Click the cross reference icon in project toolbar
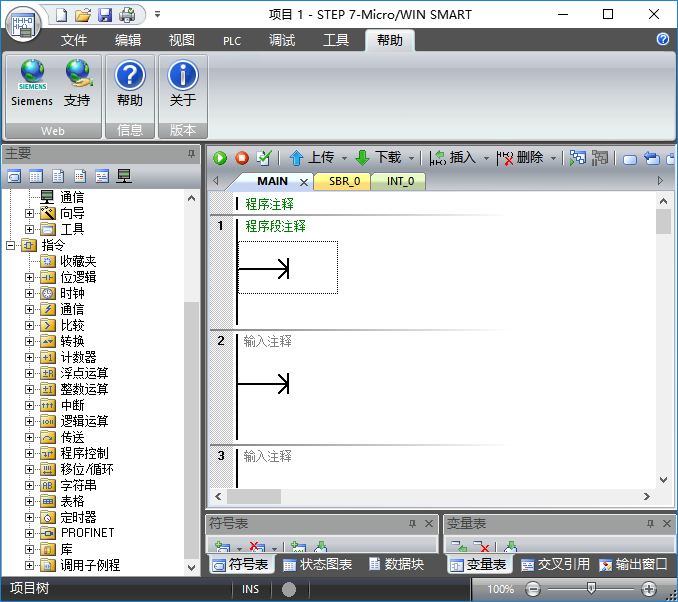678x602 pixels. click(102, 176)
